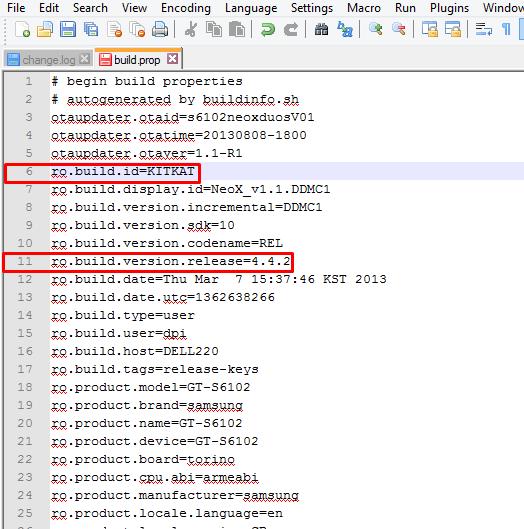
Task: Click the comment '# begin build properties'
Action: click(147, 81)
